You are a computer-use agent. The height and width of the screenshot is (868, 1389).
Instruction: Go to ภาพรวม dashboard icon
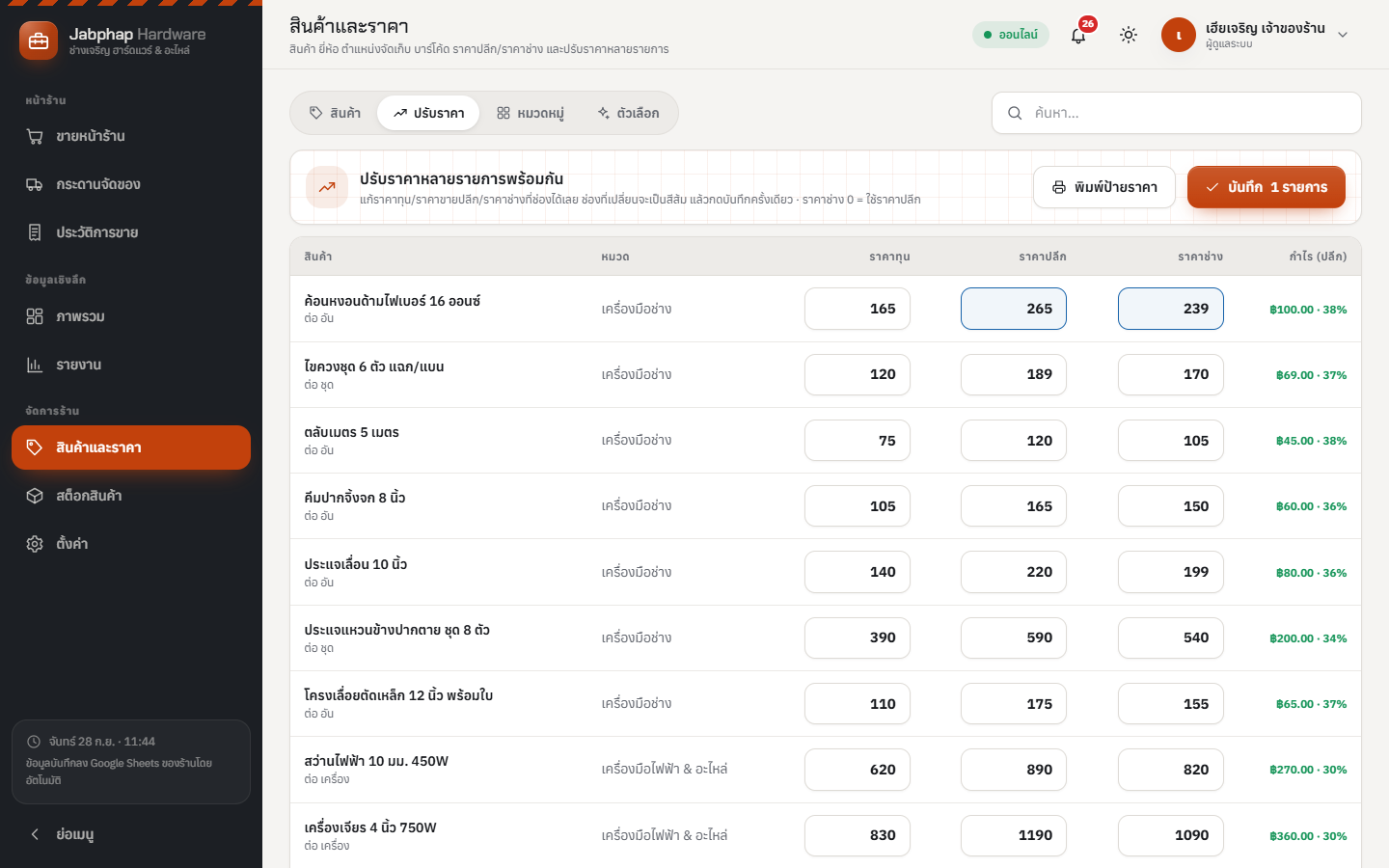coord(35,316)
